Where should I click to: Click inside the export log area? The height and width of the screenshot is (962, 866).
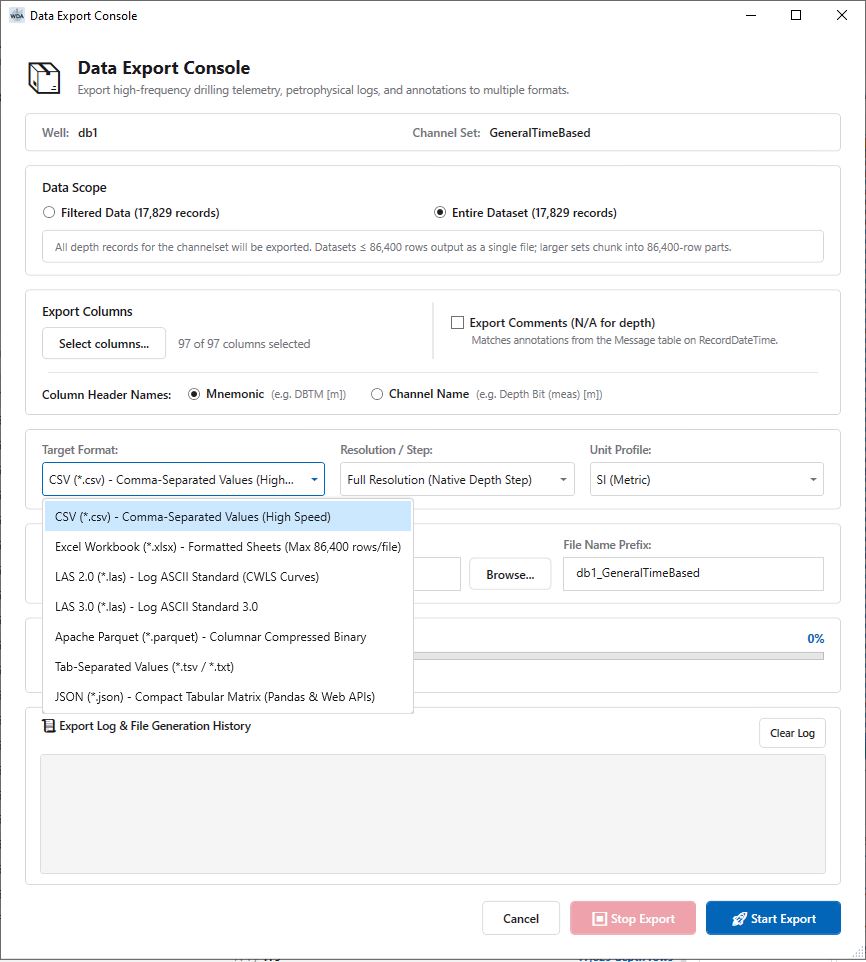[x=433, y=814]
